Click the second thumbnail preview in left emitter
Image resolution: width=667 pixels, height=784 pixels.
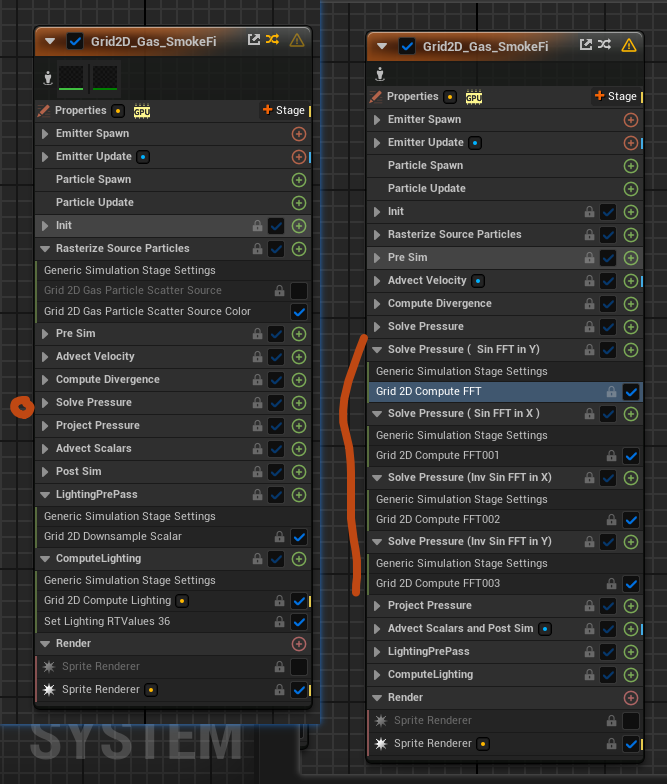(x=104, y=78)
